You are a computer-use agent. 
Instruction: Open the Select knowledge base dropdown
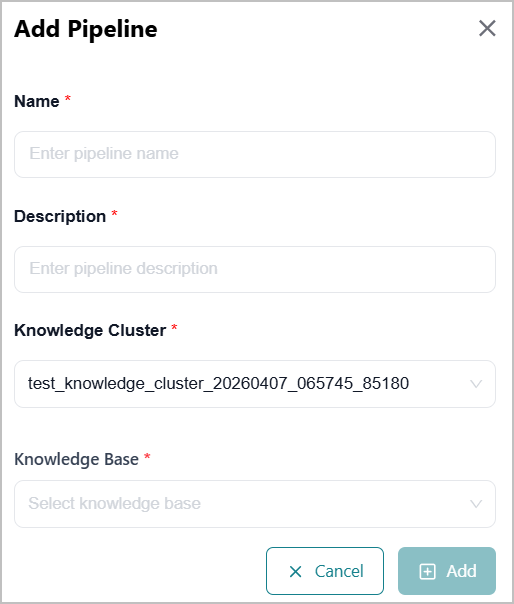tap(255, 504)
